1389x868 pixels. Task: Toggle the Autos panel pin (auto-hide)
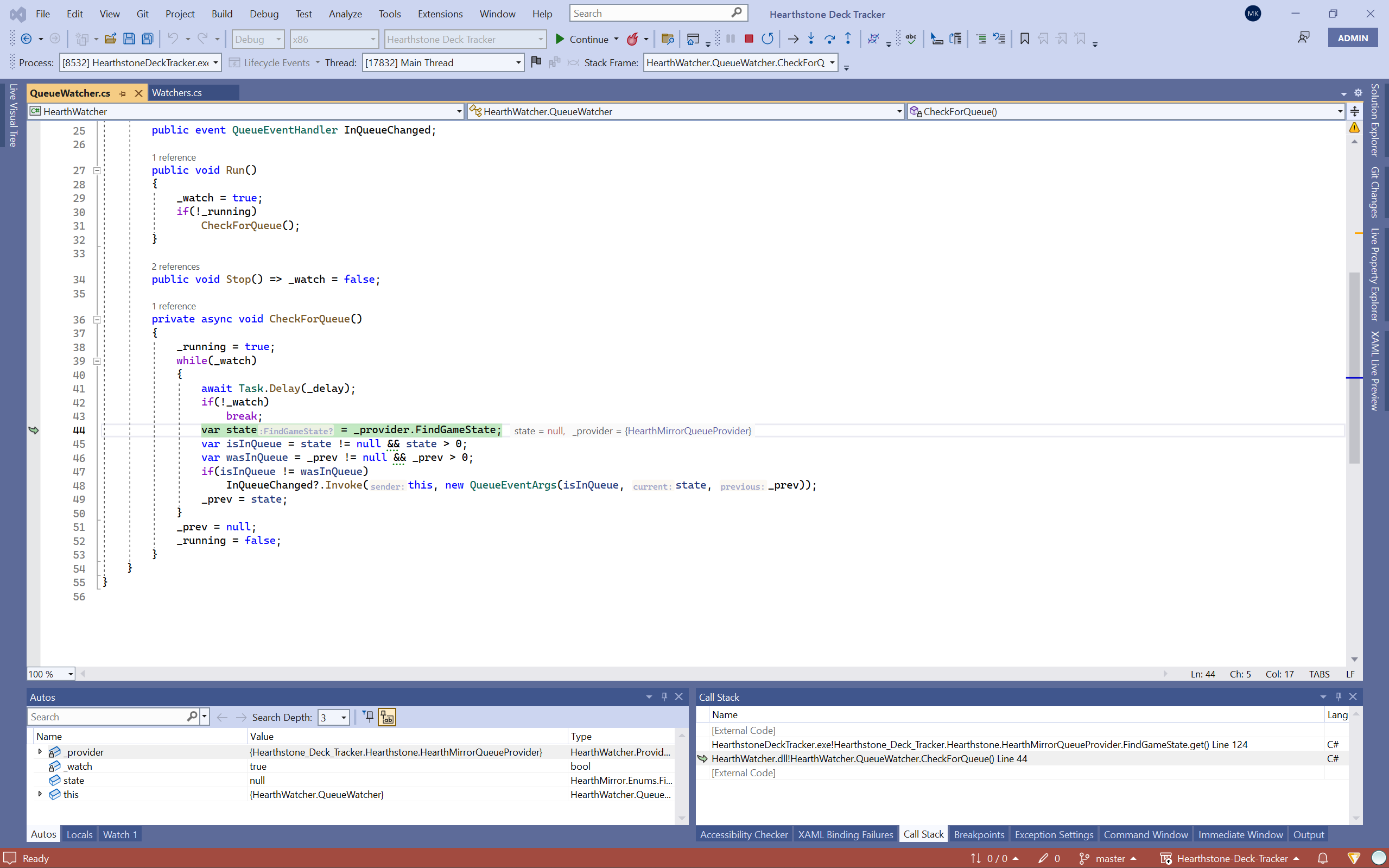[664, 696]
